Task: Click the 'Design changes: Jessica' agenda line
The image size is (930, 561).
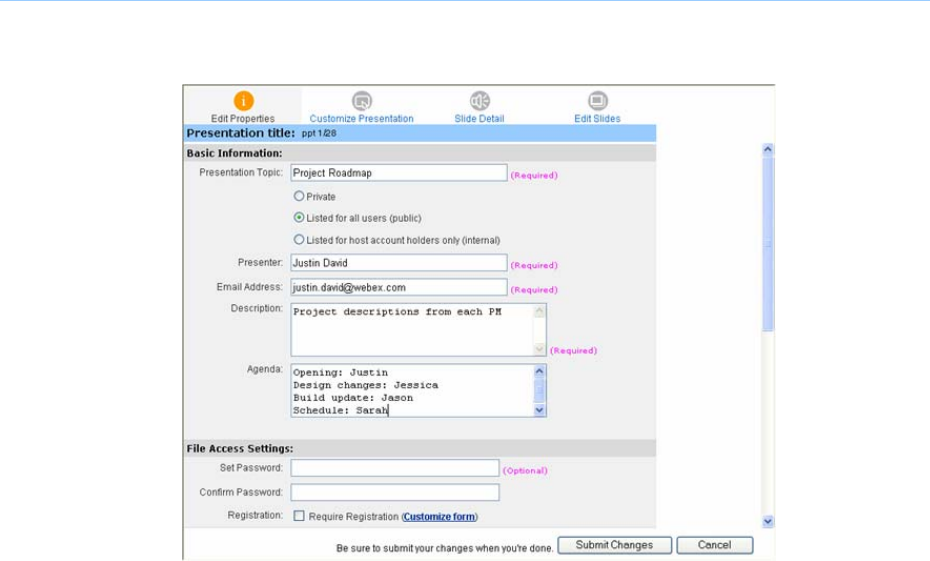Action: [365, 385]
